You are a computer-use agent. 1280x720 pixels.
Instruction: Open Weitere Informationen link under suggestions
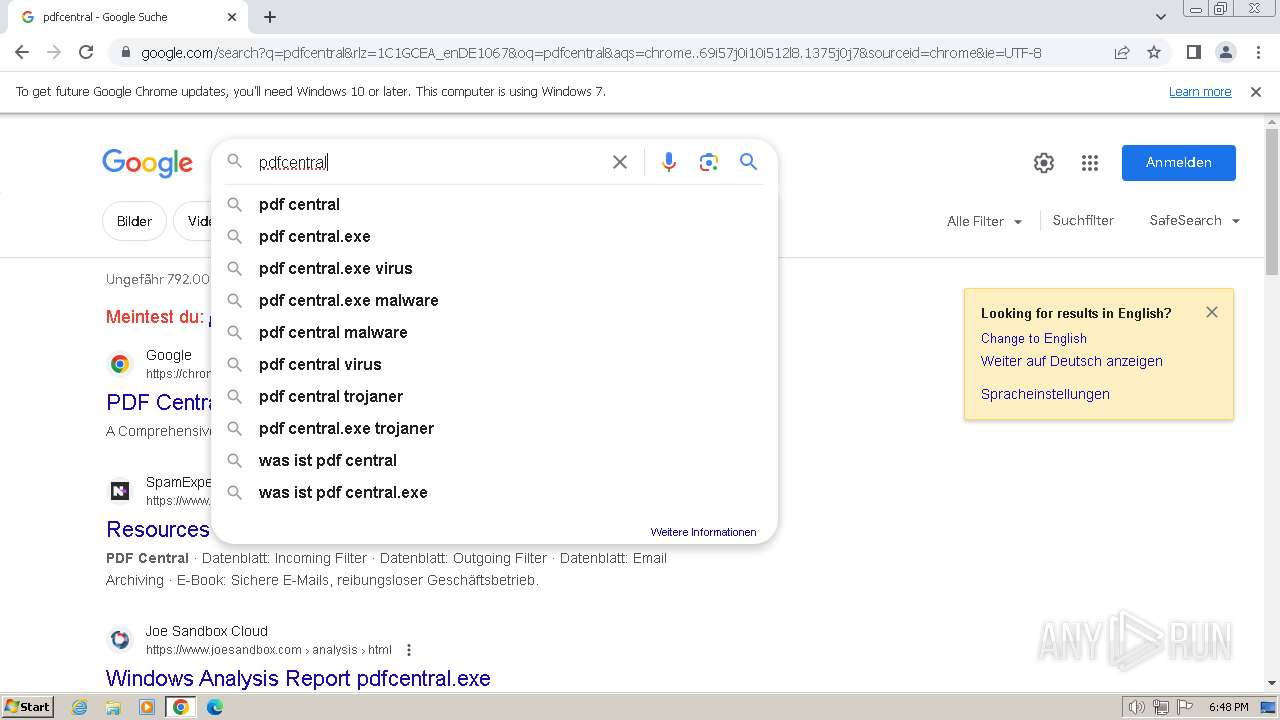point(703,532)
